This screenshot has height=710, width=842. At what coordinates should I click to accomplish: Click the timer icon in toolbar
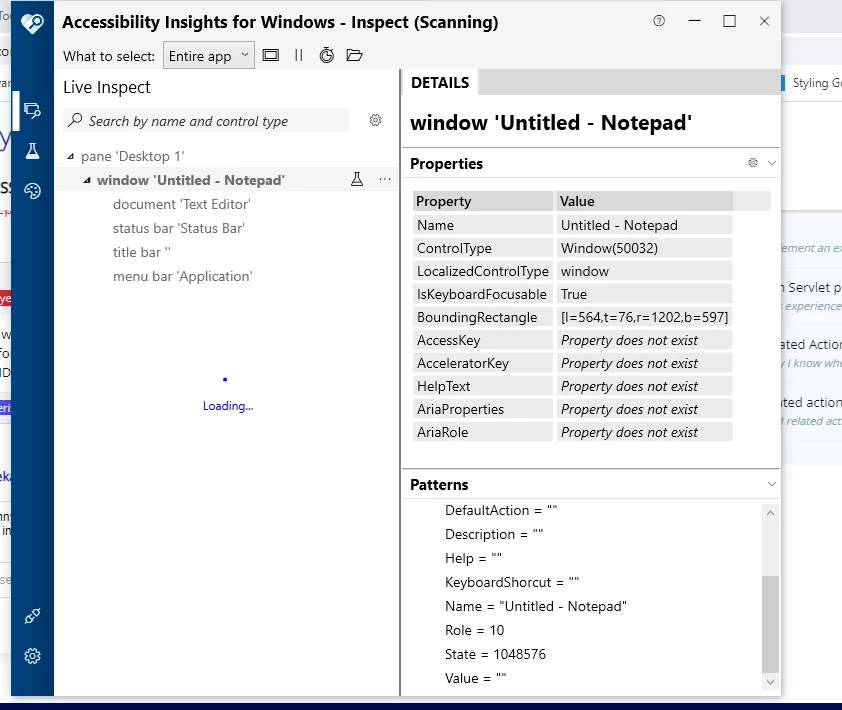pos(326,55)
